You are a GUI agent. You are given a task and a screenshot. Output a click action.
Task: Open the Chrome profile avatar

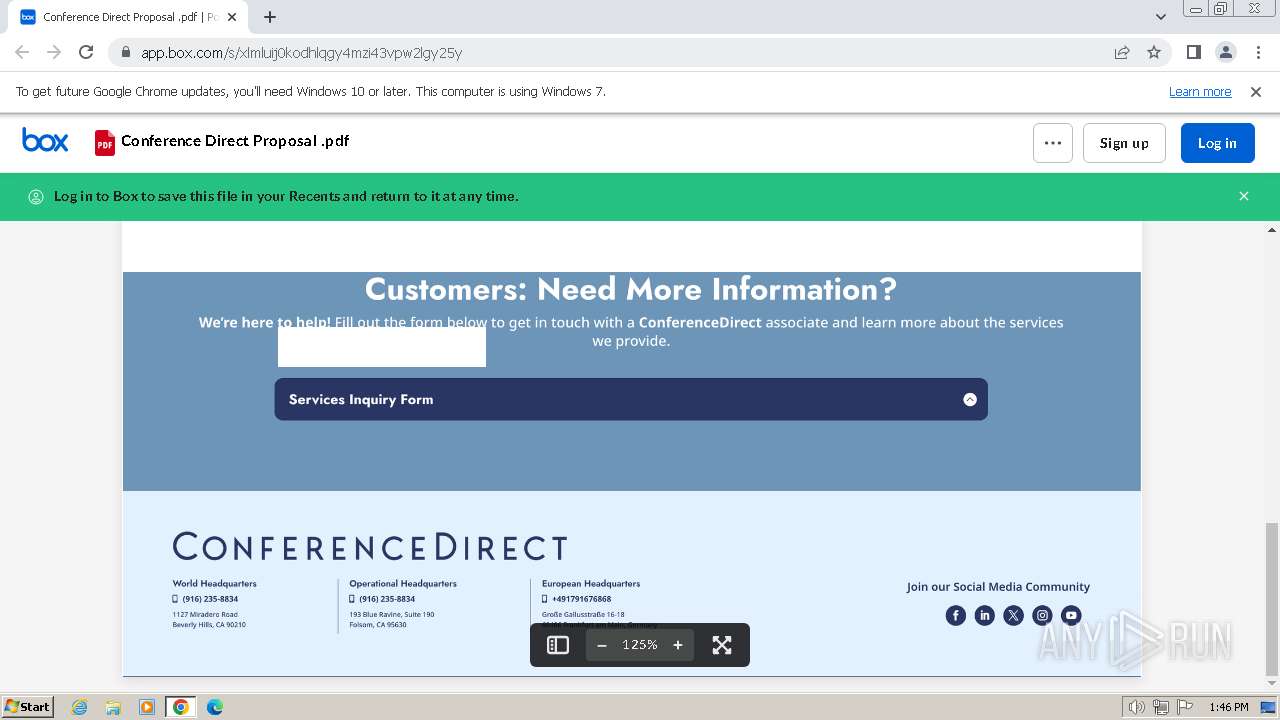pos(1225,52)
